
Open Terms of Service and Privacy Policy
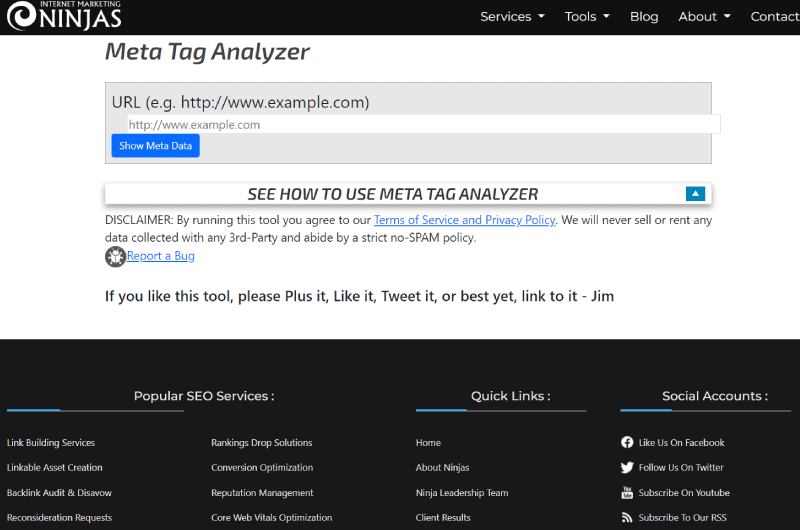click(x=464, y=220)
